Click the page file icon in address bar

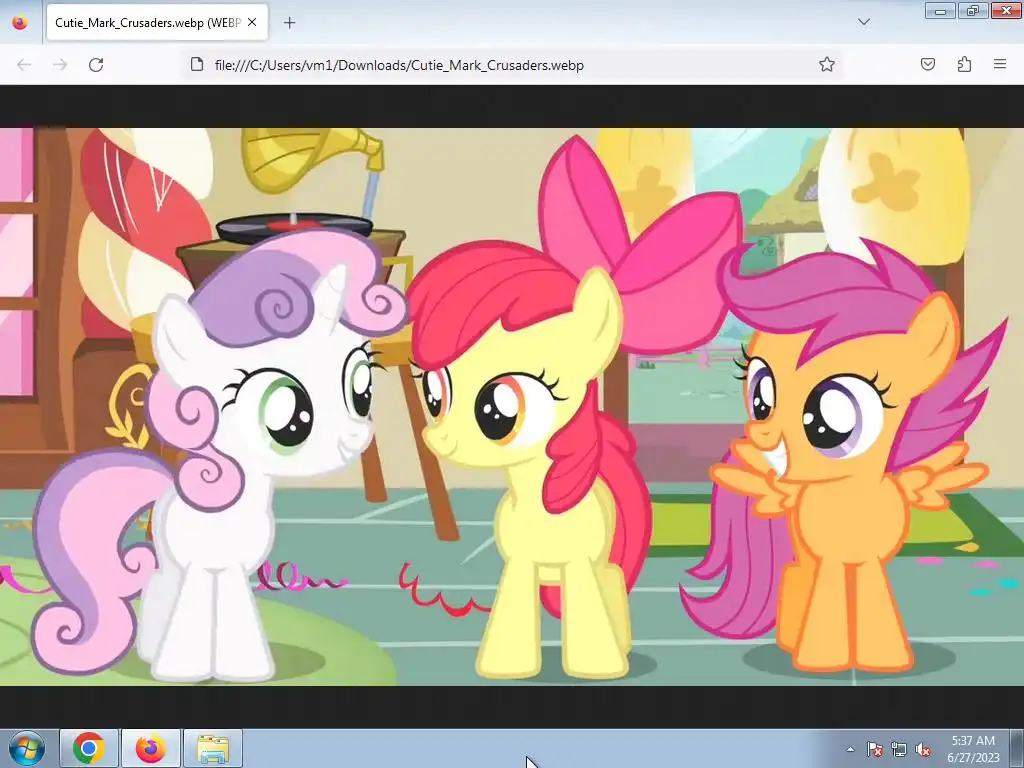(x=197, y=64)
